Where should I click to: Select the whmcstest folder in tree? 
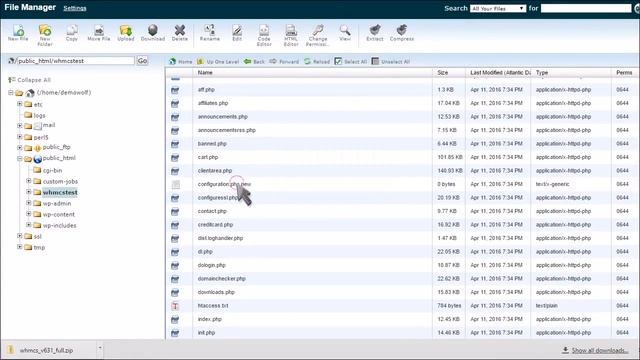[x=60, y=192]
